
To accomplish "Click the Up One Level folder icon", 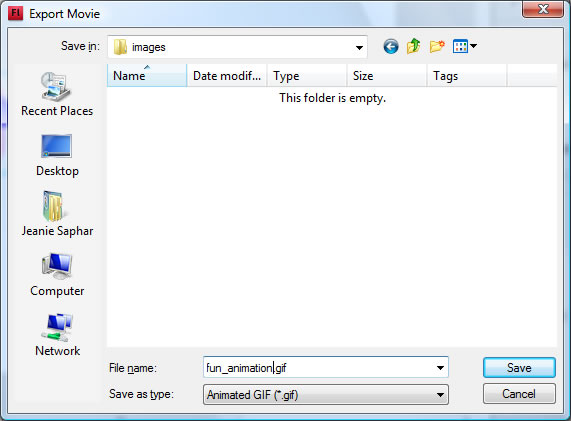I will [414, 46].
